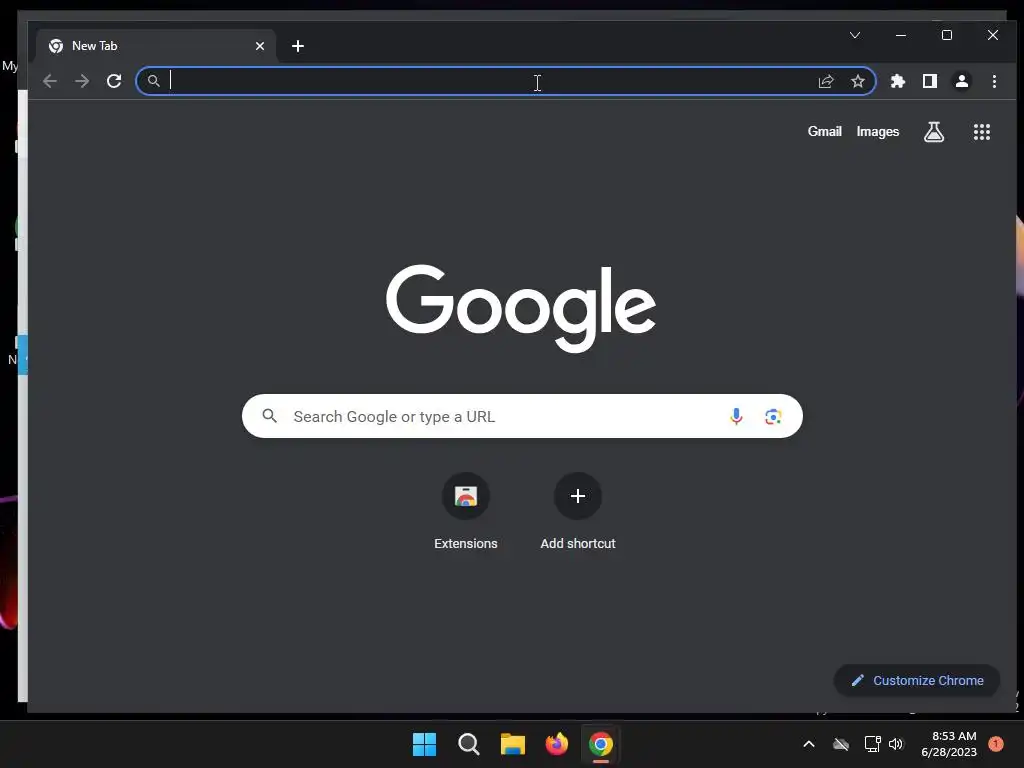Click the Google logo

tap(520, 308)
